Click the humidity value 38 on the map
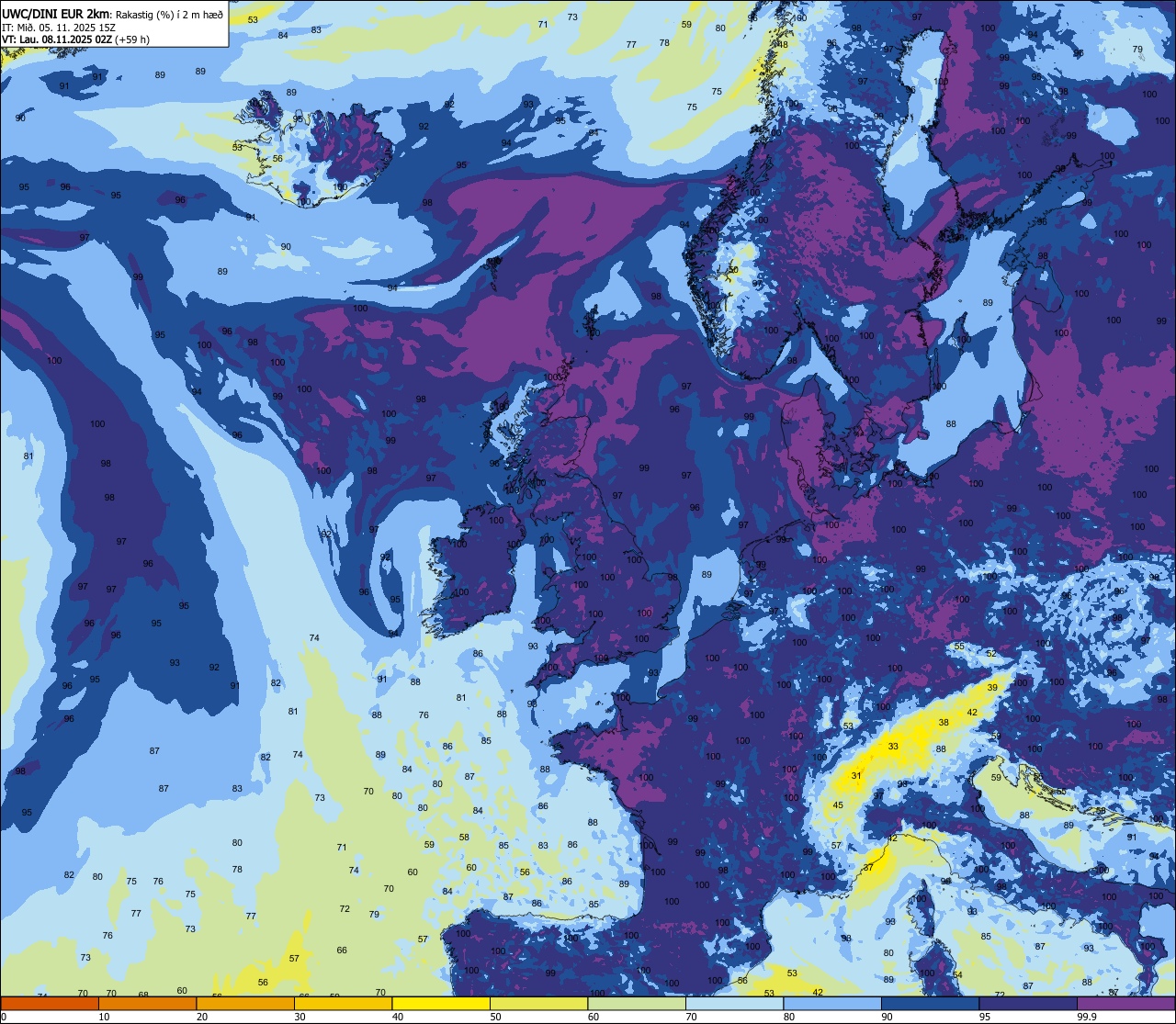The width and height of the screenshot is (1176, 1024). pos(943,723)
